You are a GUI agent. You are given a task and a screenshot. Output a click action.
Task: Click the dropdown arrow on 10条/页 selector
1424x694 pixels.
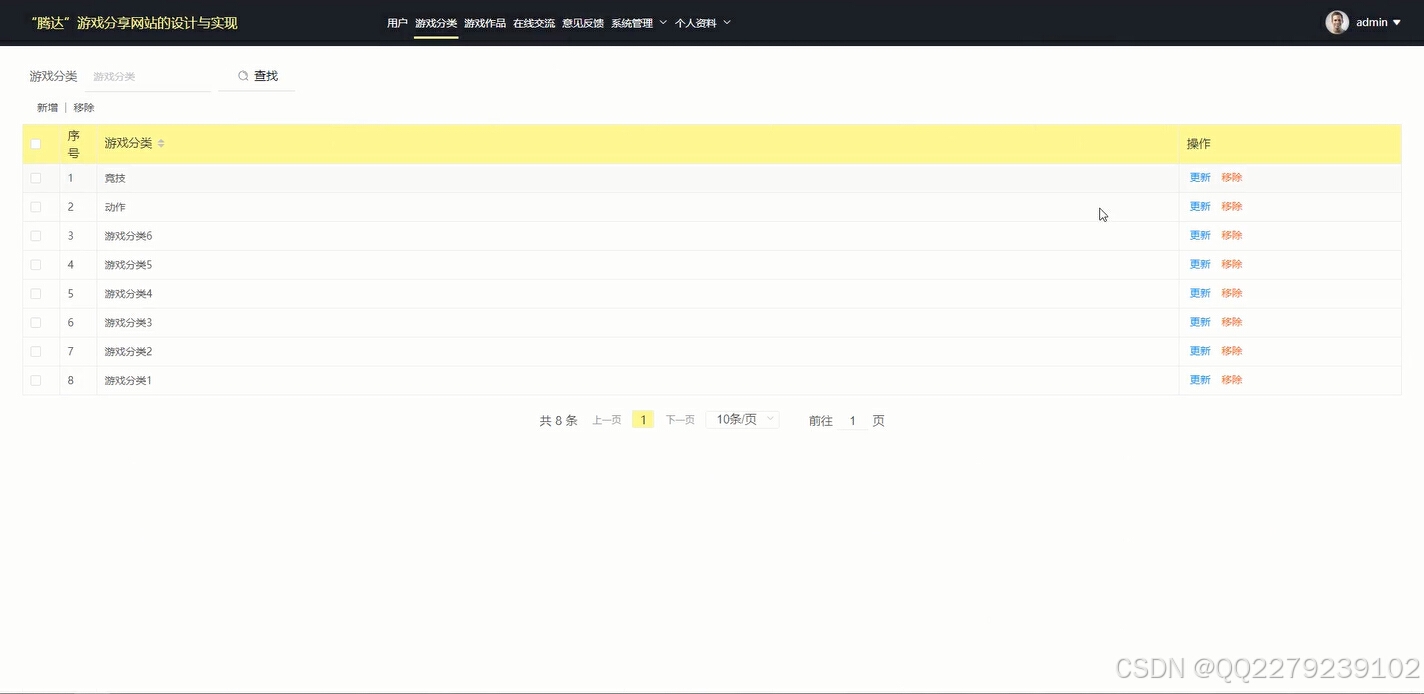[770, 419]
